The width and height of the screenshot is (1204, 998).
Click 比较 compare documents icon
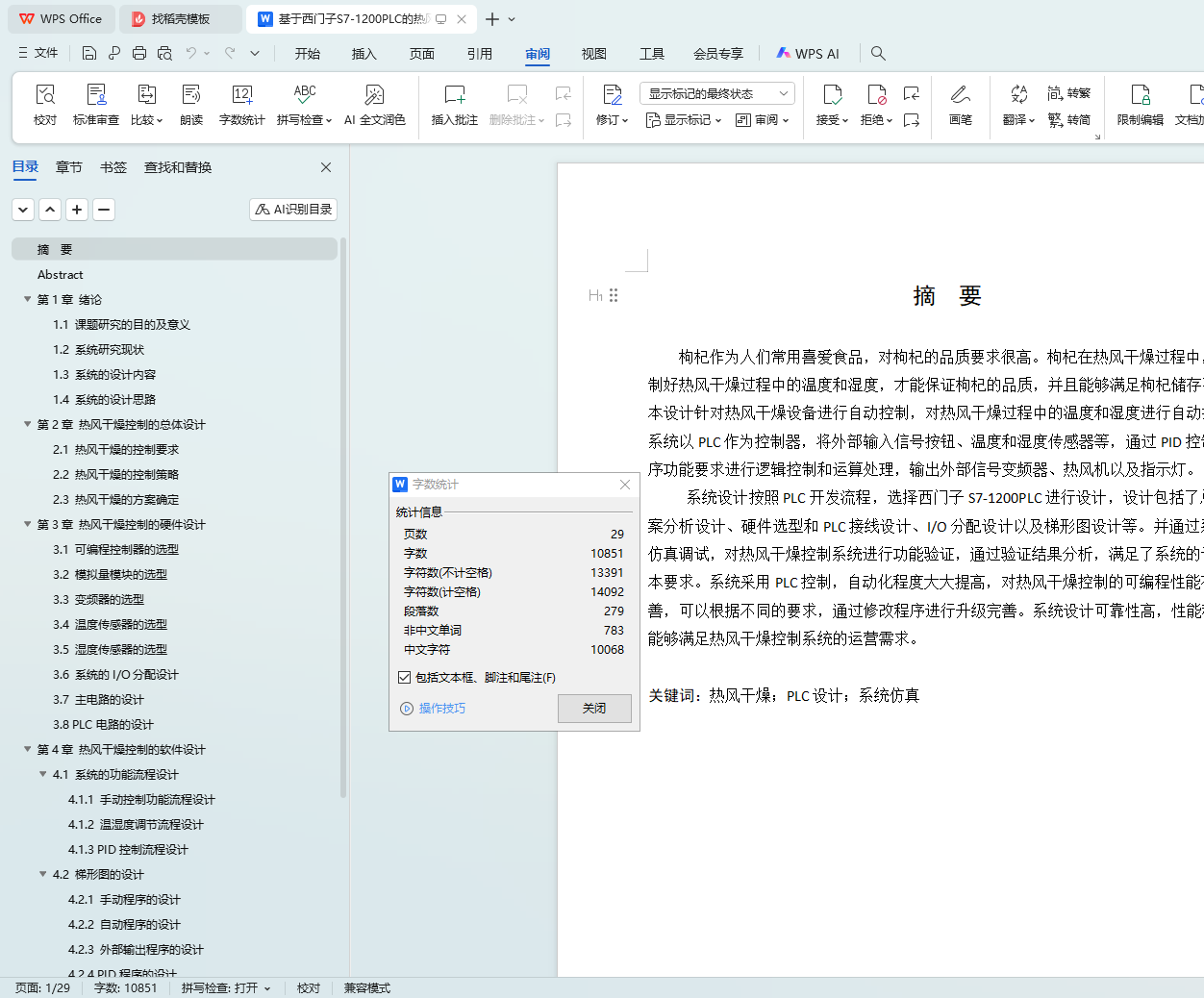tap(146, 105)
